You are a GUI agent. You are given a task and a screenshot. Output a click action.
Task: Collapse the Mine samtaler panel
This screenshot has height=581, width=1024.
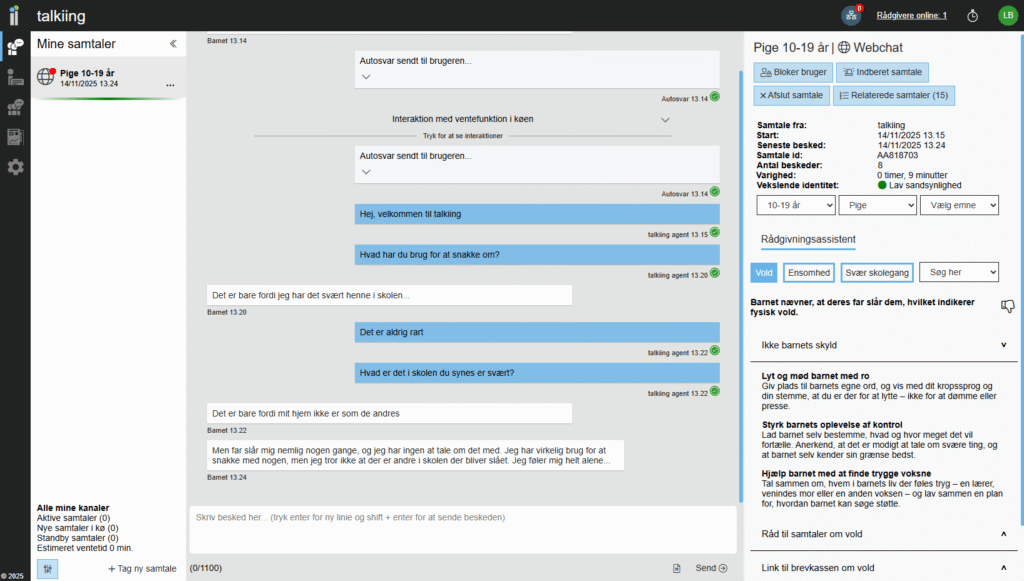pos(173,44)
